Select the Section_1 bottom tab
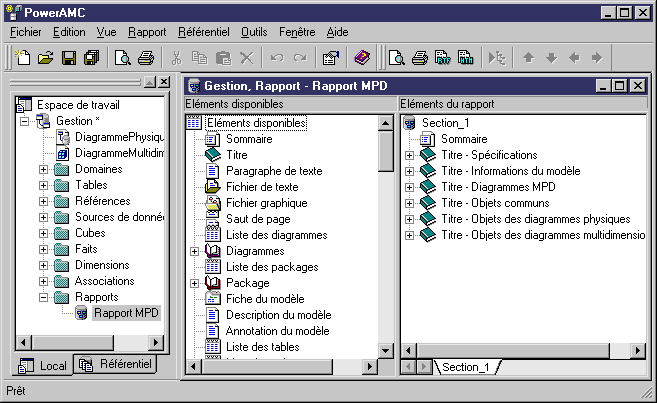657x403 pixels. (x=466, y=367)
